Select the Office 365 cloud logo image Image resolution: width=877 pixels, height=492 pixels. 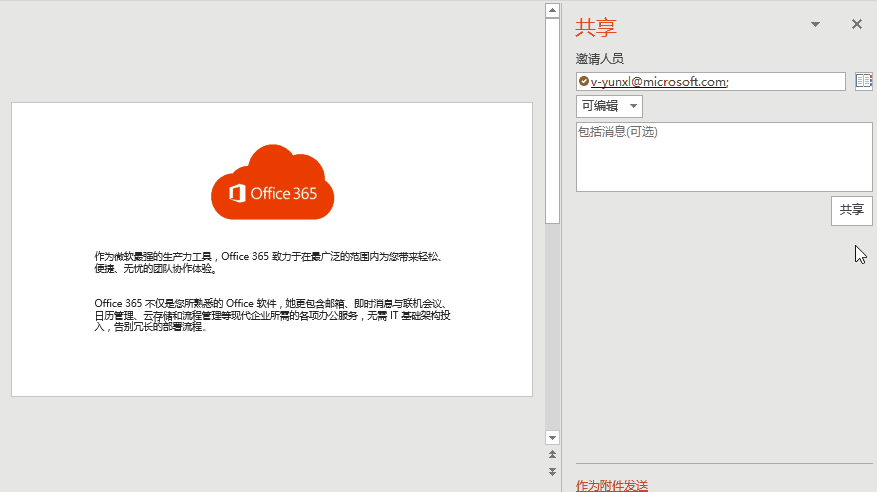click(272, 182)
